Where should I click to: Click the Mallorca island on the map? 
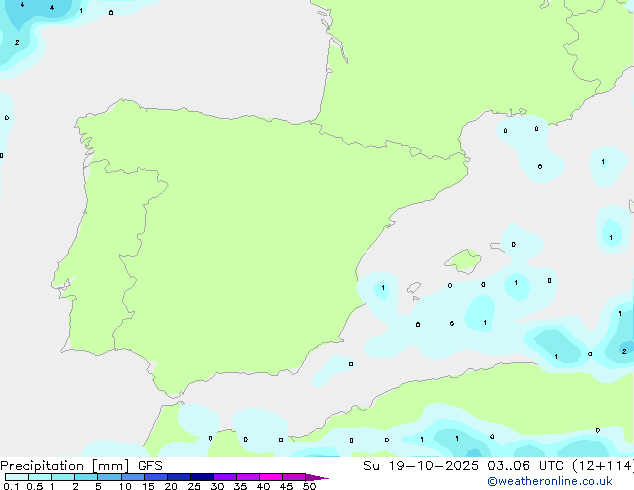point(464,261)
